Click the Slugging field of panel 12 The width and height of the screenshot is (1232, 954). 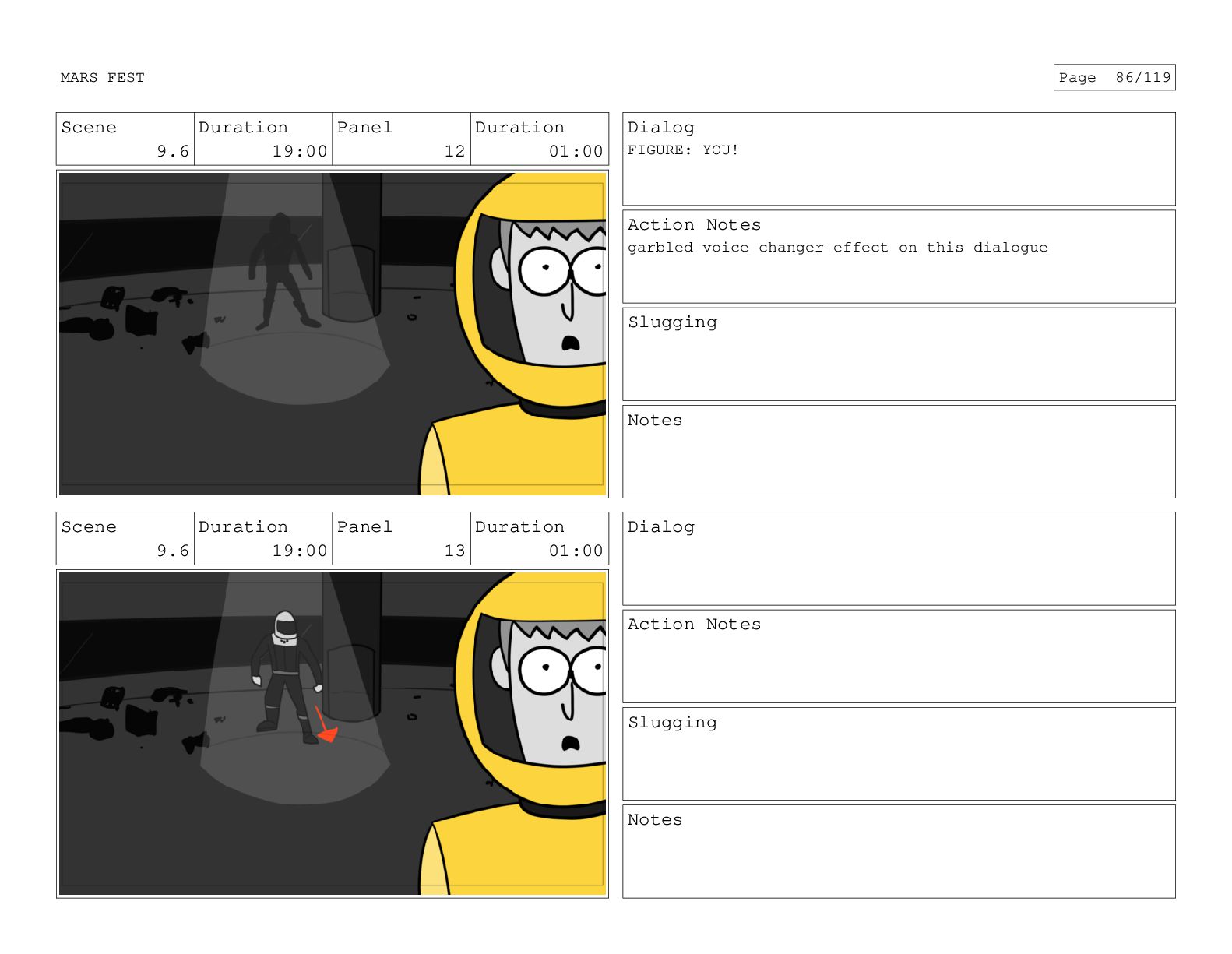coord(899,354)
